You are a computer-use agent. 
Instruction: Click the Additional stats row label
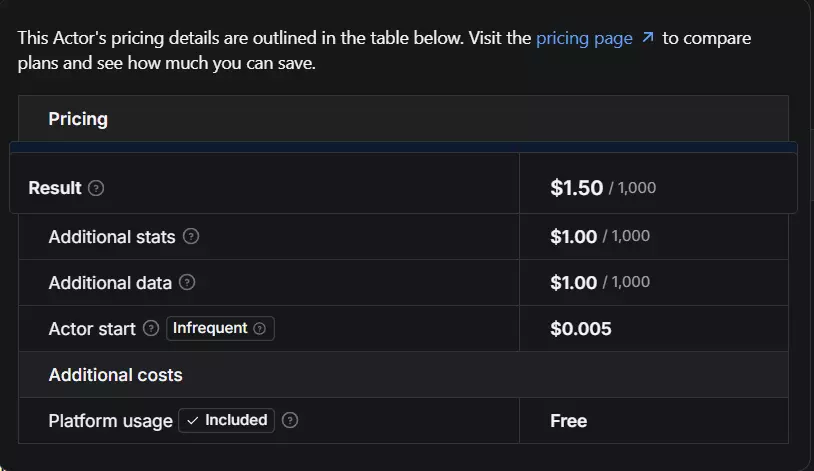pyautogui.click(x=112, y=237)
